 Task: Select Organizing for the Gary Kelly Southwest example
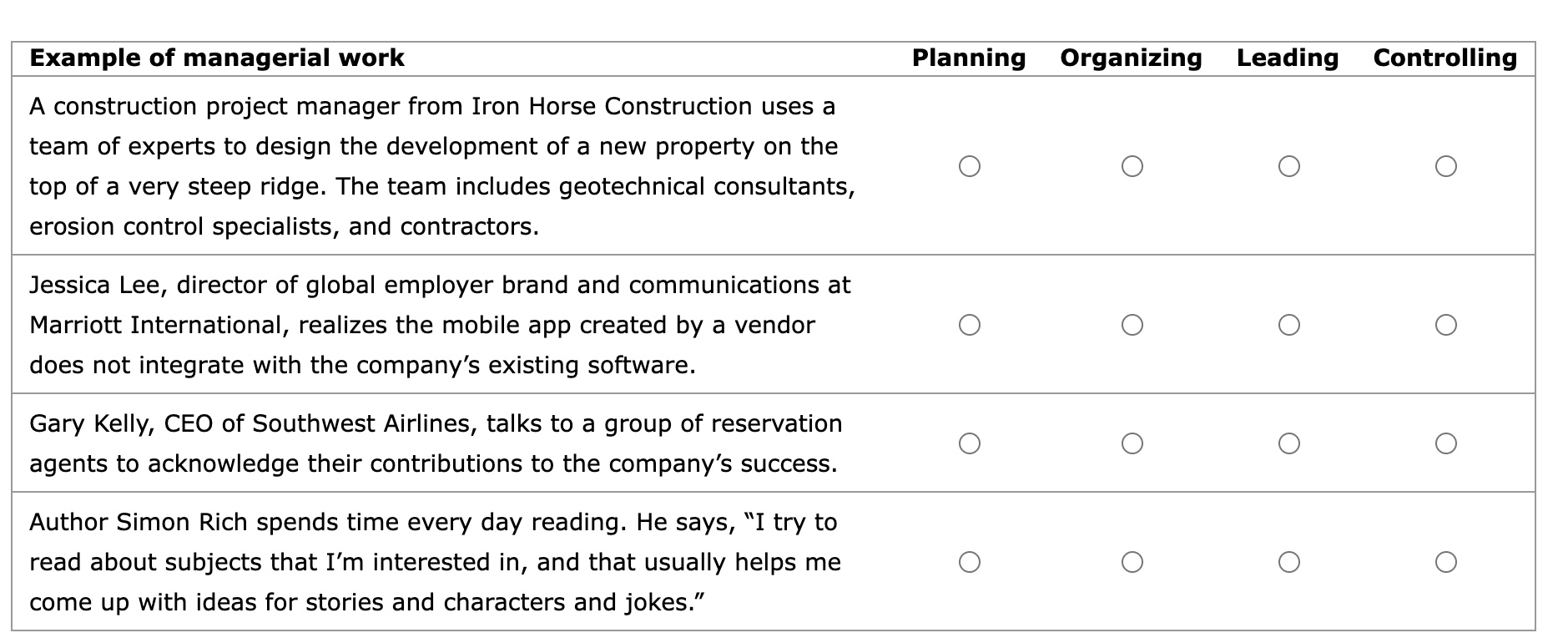coord(1131,443)
